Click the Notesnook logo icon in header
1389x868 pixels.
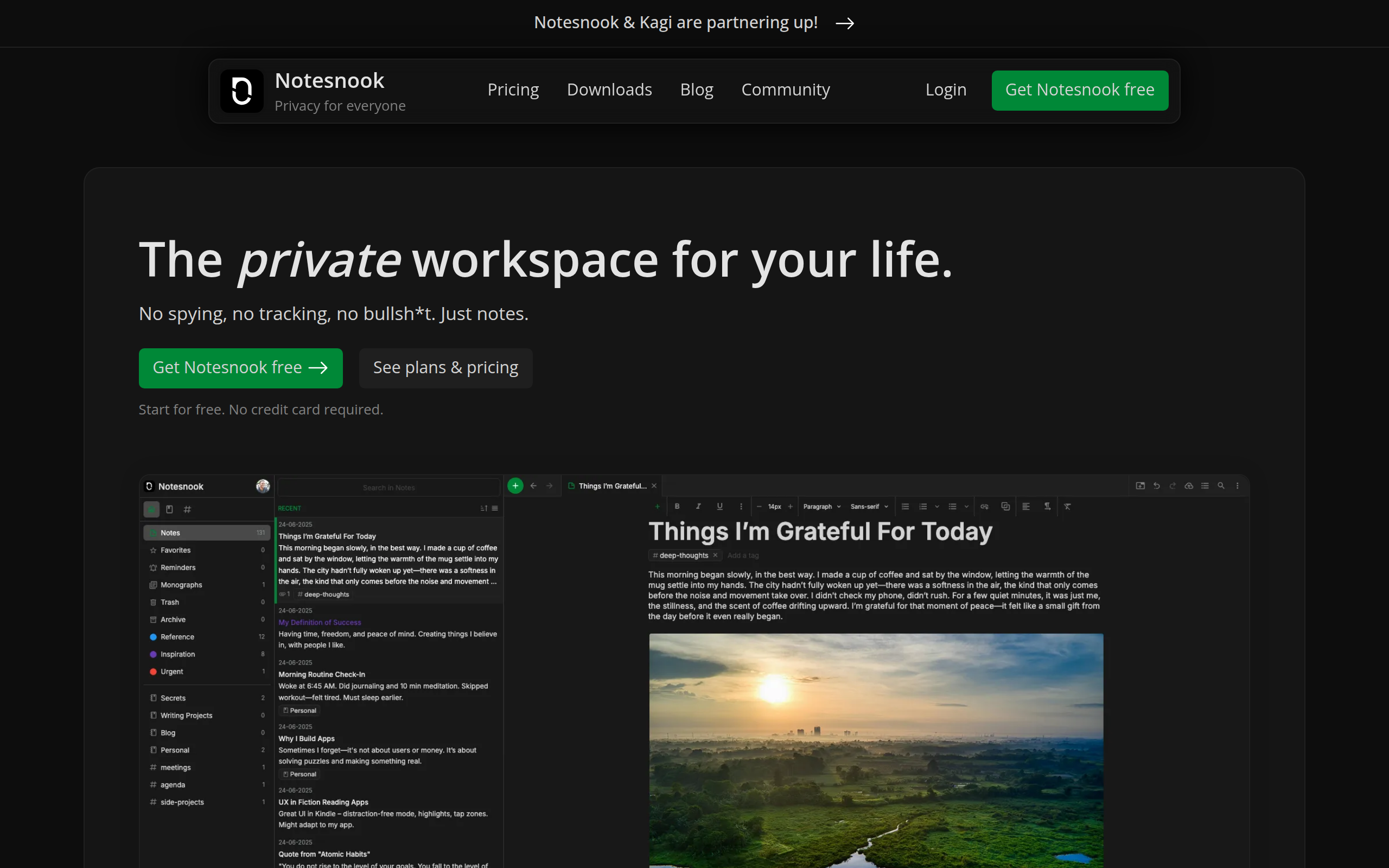coord(241,91)
